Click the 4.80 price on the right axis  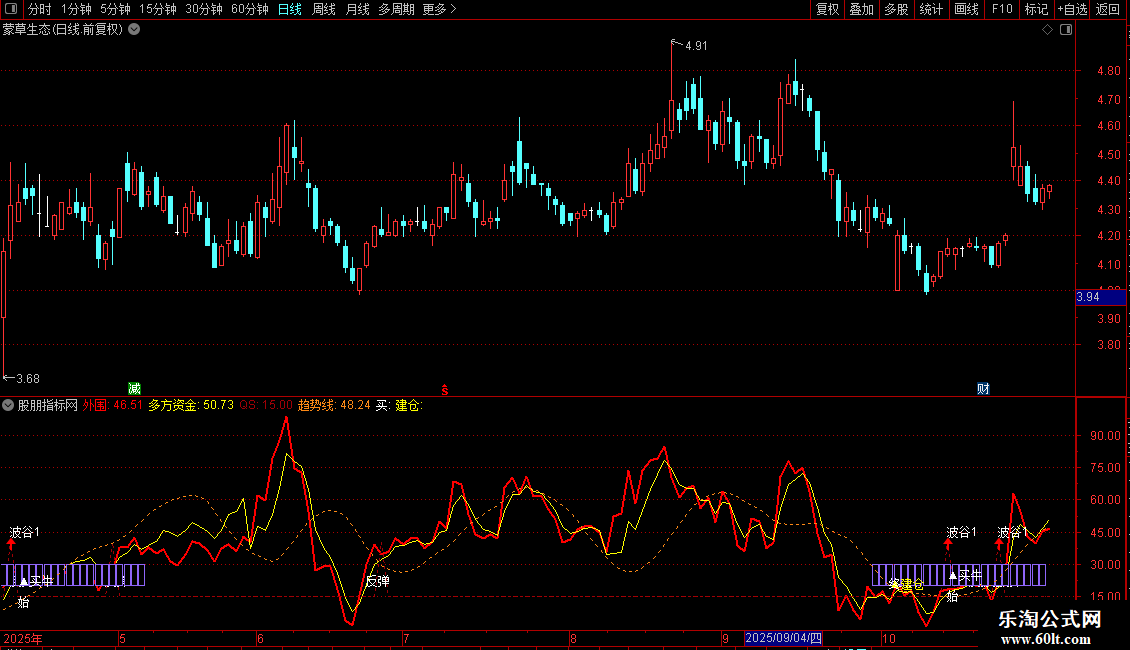[x=1109, y=71]
